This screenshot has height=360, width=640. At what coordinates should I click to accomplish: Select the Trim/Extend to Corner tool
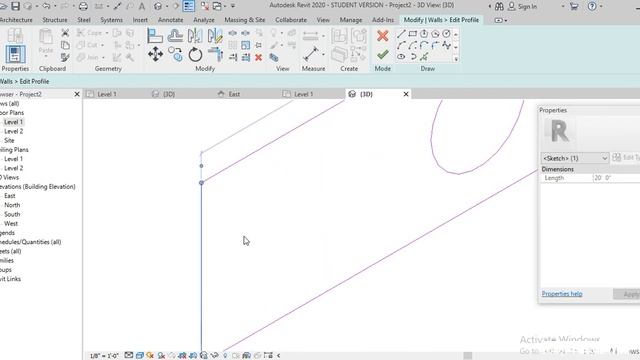click(216, 54)
